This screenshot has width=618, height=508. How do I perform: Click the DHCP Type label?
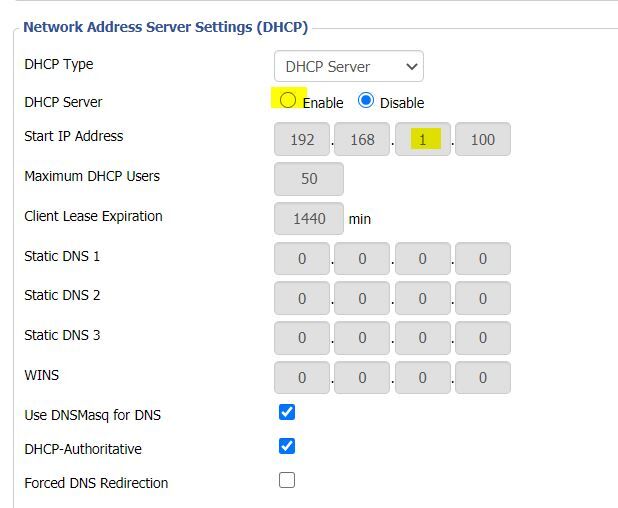click(x=59, y=64)
